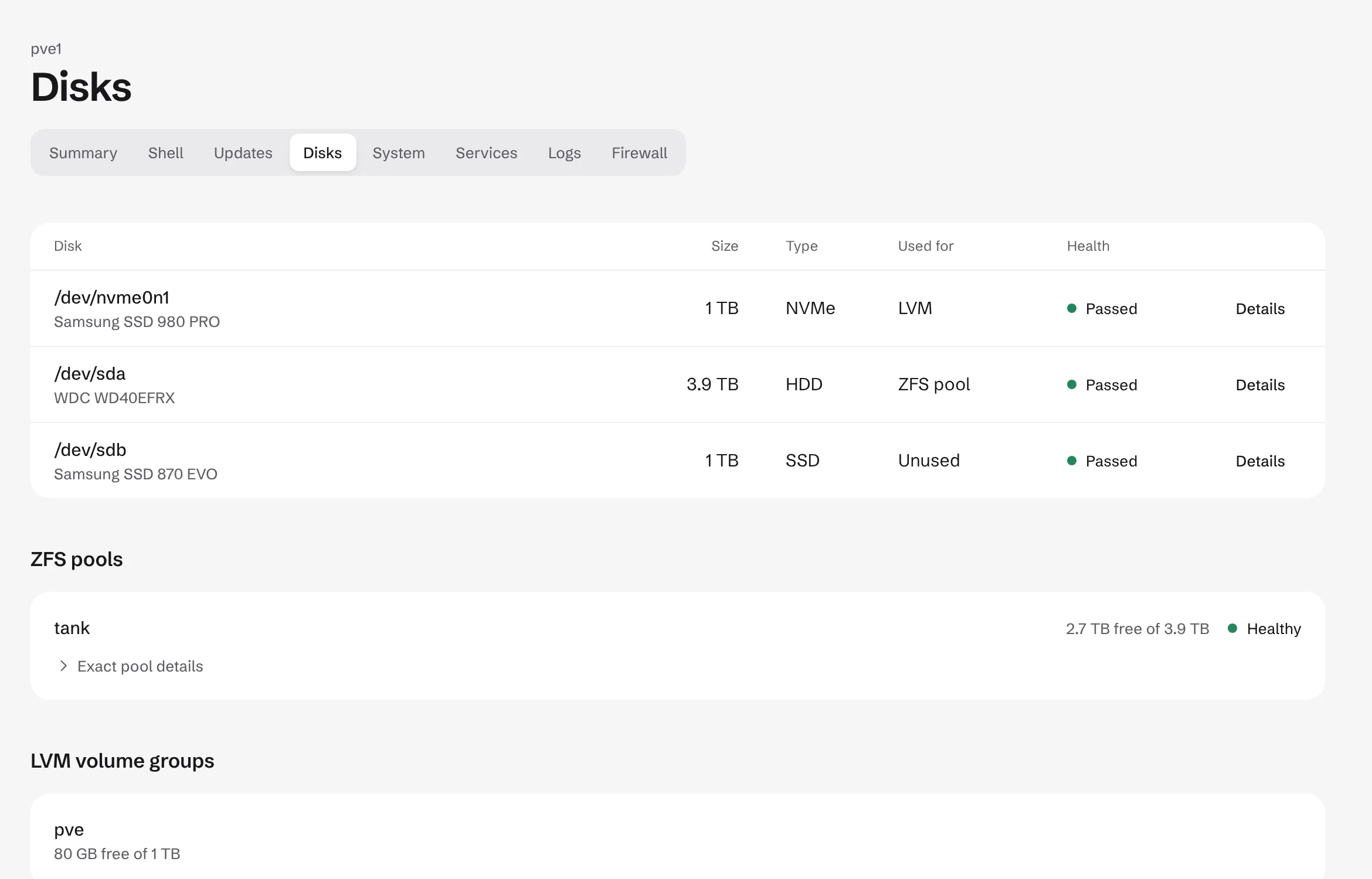The height and width of the screenshot is (879, 1372).
Task: Select the /dev/sda disk name
Action: tap(90, 374)
